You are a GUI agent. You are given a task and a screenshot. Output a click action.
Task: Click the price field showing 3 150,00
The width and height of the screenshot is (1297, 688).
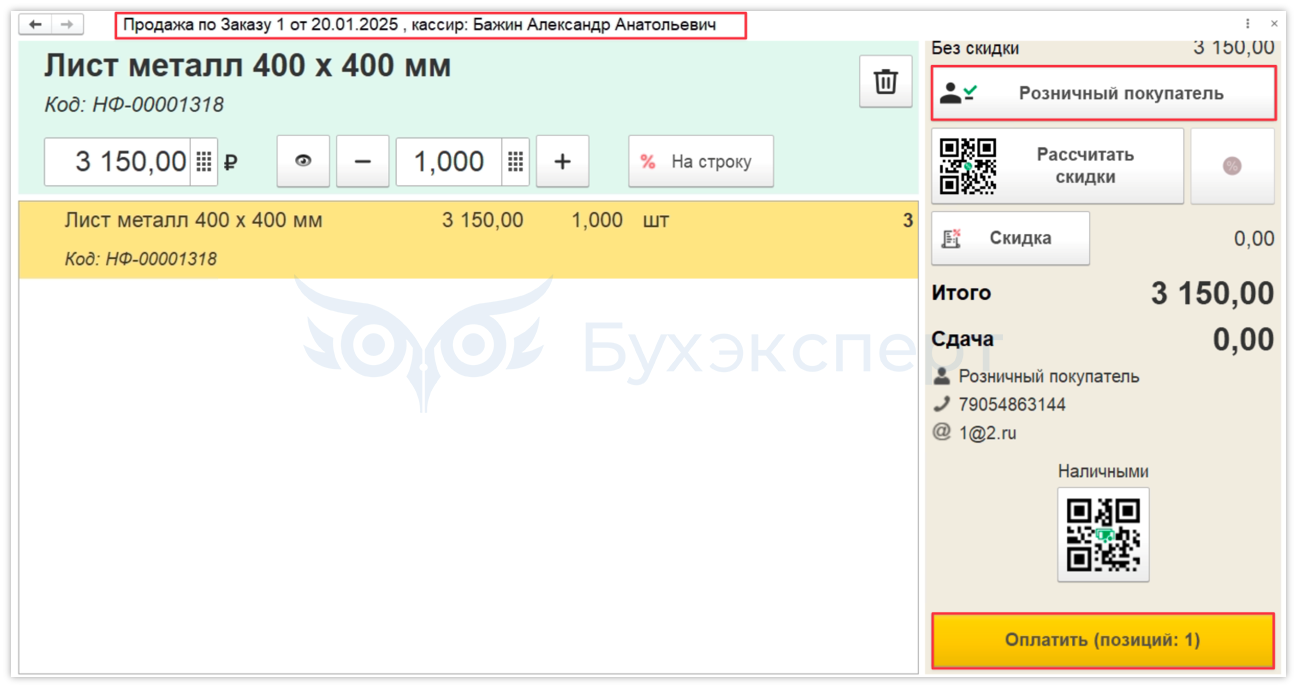point(118,161)
